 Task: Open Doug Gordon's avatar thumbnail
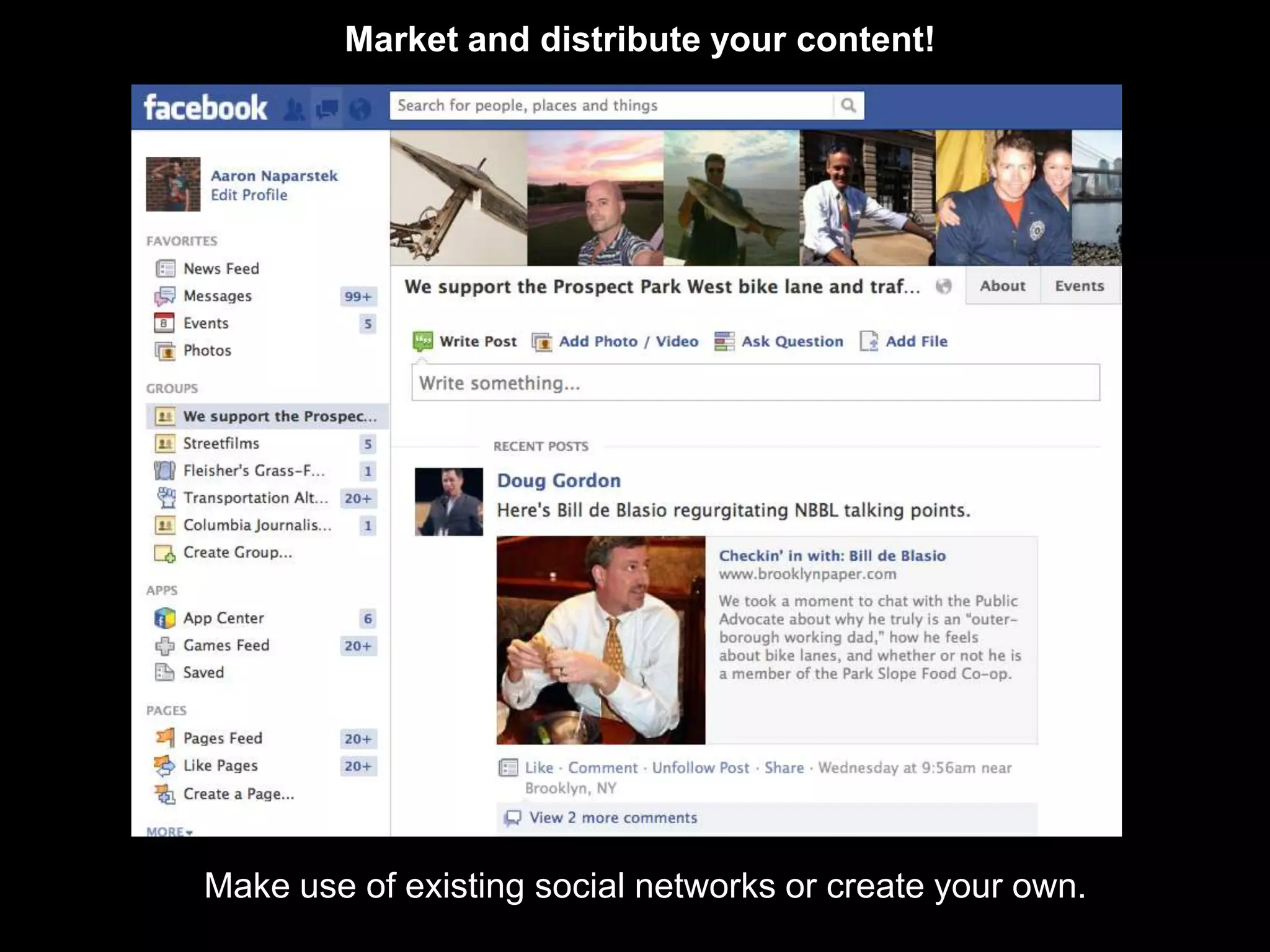(x=448, y=501)
